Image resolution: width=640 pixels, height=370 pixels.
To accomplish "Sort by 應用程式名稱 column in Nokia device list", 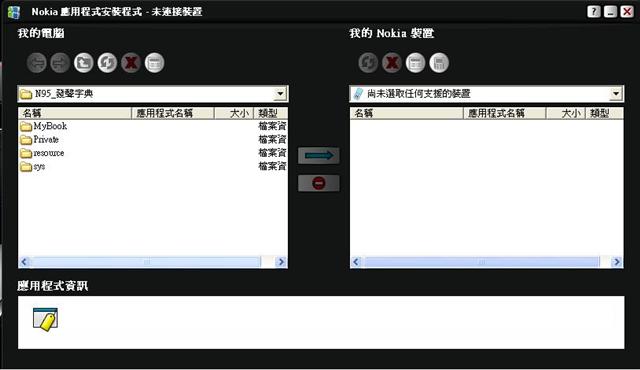I will click(x=504, y=113).
